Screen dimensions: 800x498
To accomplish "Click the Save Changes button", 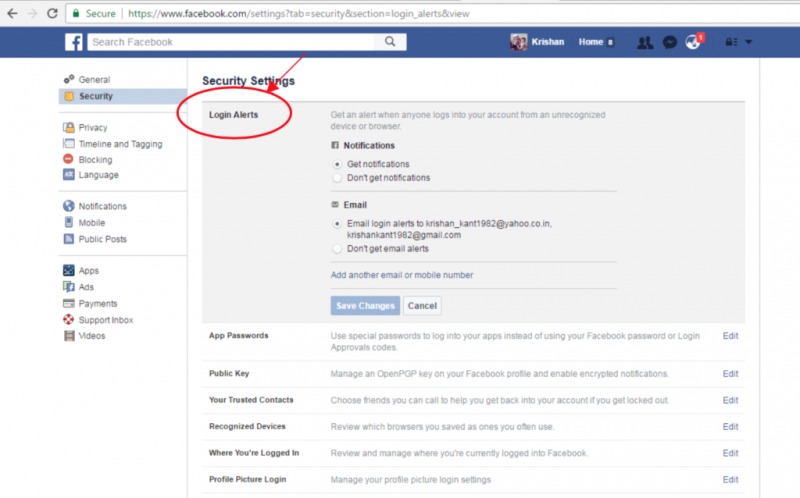I will (x=365, y=306).
